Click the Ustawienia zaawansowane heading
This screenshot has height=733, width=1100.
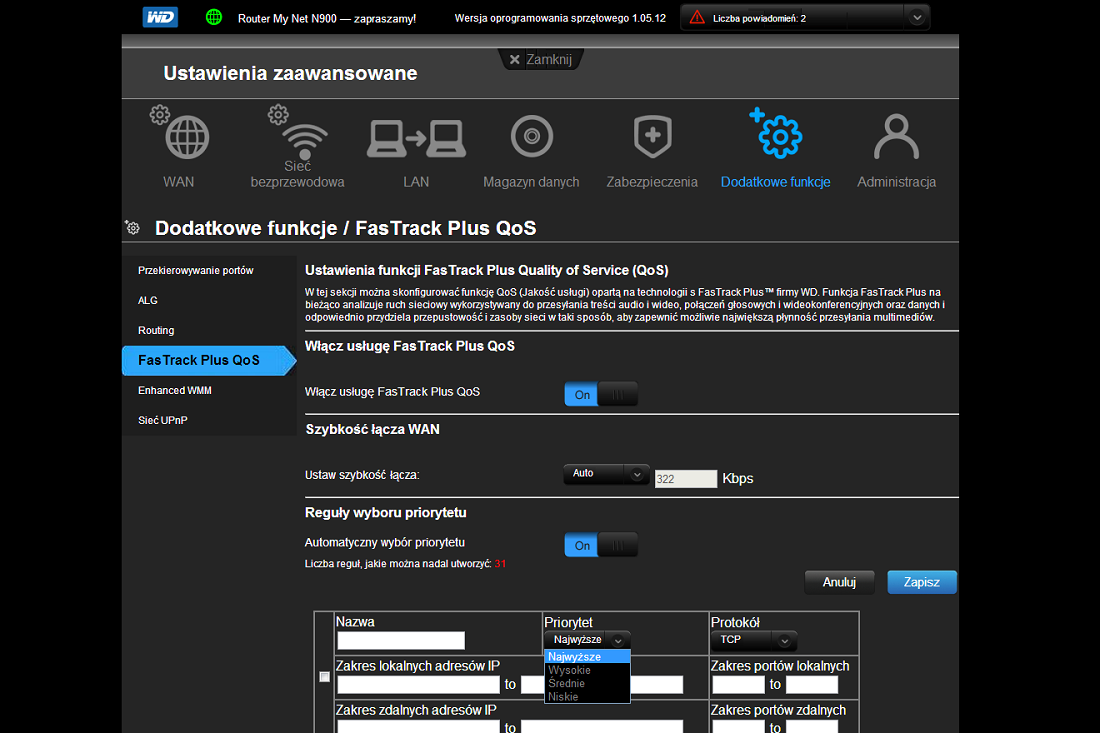pos(290,73)
